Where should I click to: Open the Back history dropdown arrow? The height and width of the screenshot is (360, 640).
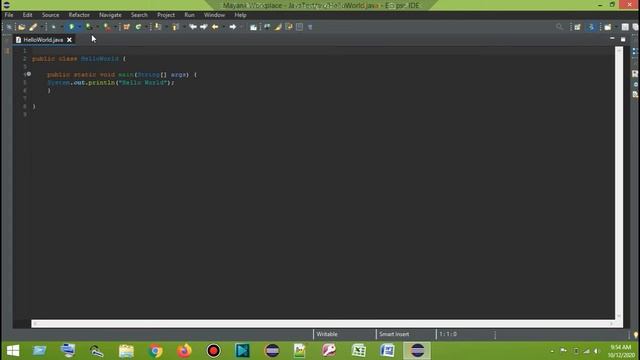[x=223, y=27]
